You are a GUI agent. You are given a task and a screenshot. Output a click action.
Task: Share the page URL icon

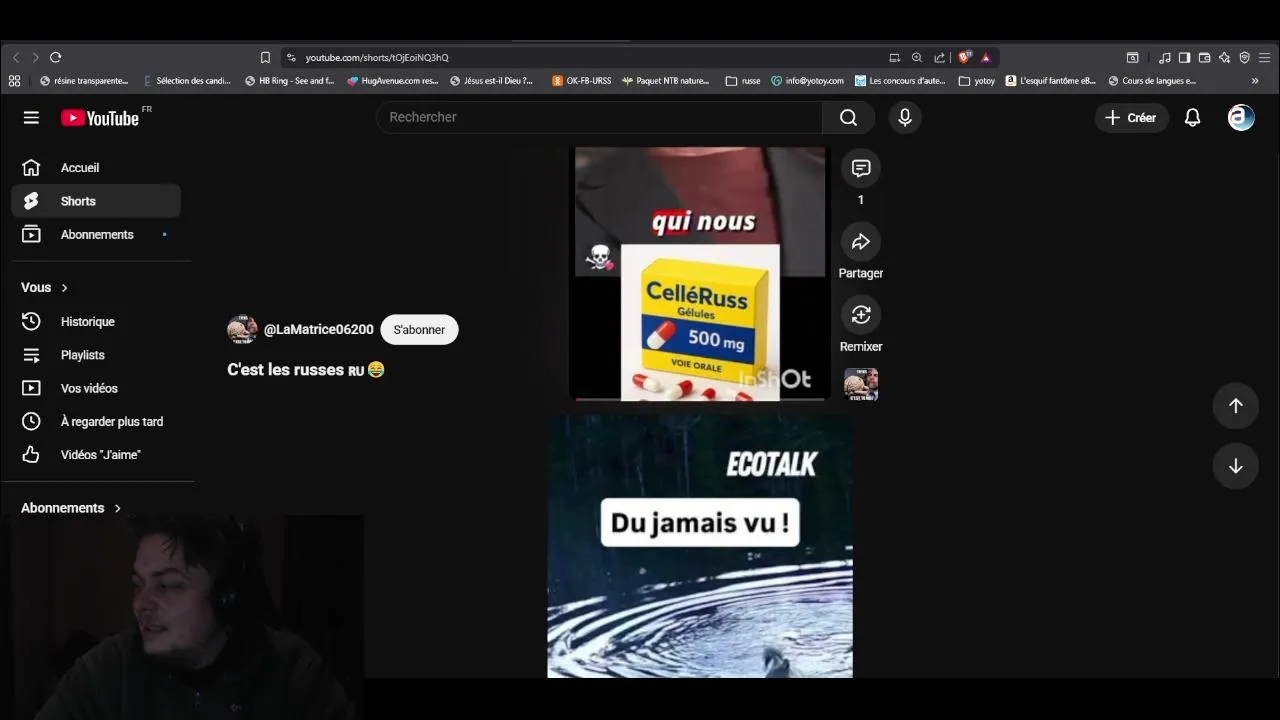[940, 58]
